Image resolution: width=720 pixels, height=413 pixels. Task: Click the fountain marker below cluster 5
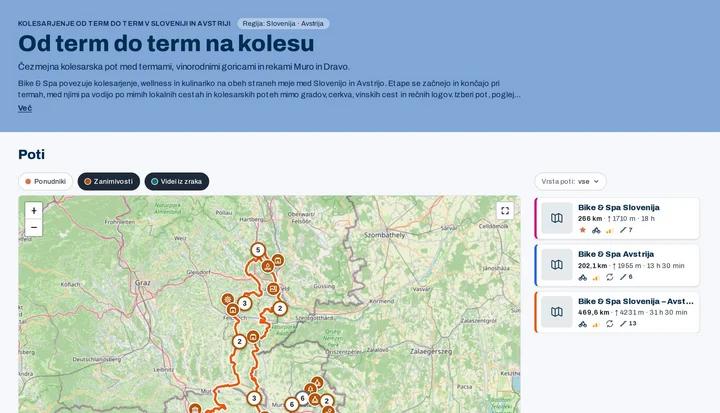tap(268, 266)
